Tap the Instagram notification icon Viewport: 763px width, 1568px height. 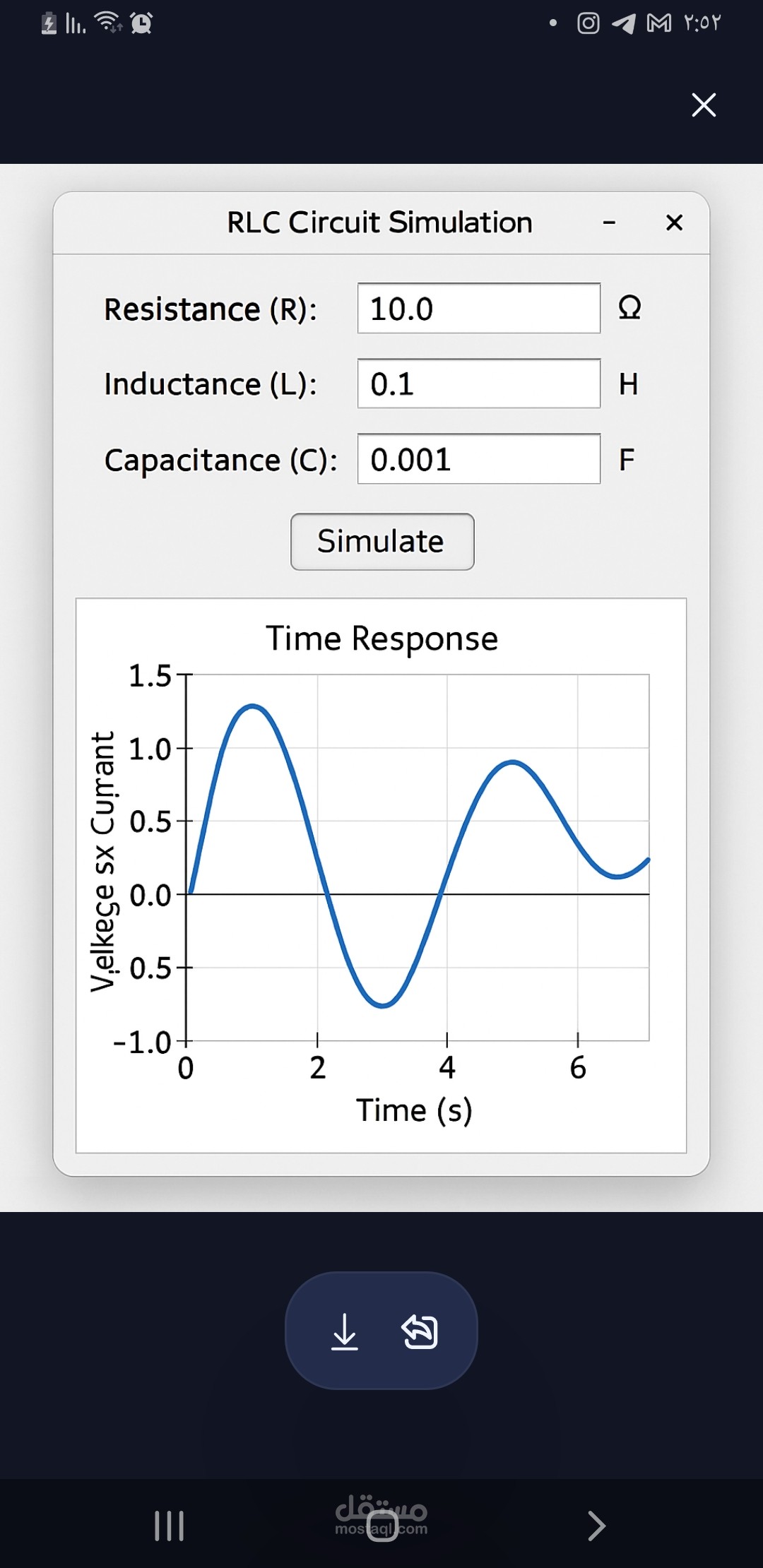(x=588, y=23)
